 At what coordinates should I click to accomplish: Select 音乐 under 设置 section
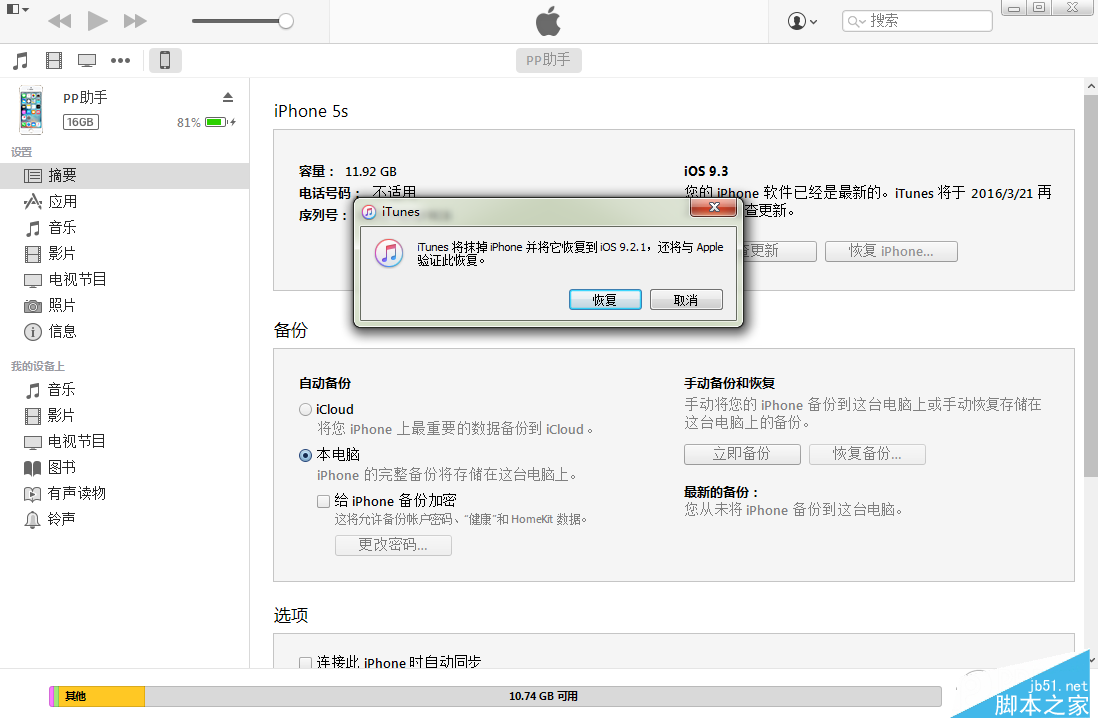(125, 228)
